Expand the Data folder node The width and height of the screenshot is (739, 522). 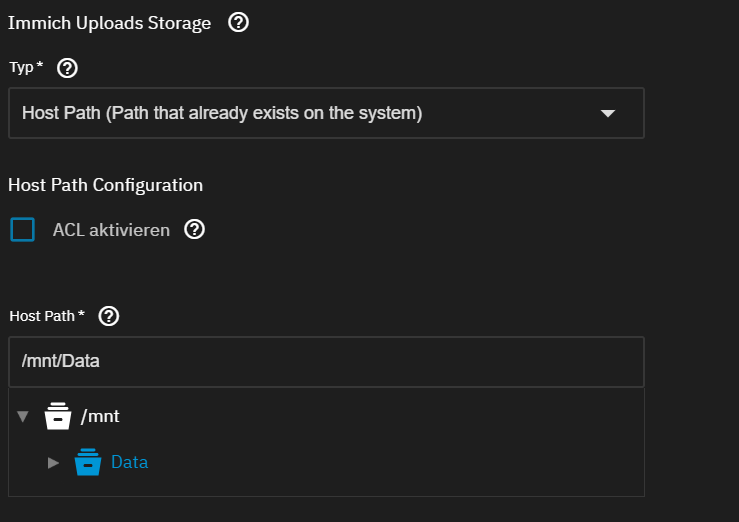click(53, 463)
